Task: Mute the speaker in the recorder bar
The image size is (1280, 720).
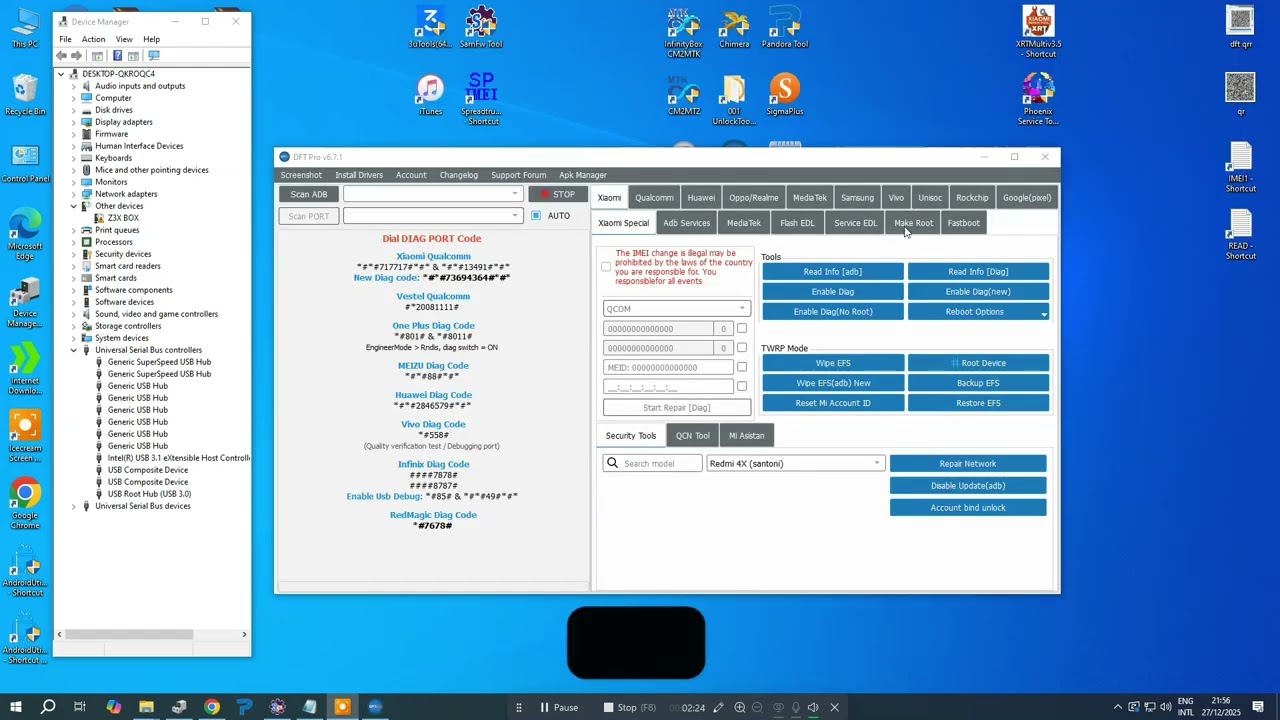Action: [812, 708]
